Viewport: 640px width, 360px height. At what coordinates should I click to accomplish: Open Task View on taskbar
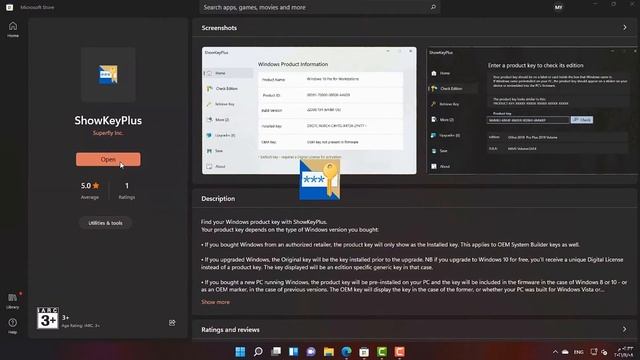(276, 351)
